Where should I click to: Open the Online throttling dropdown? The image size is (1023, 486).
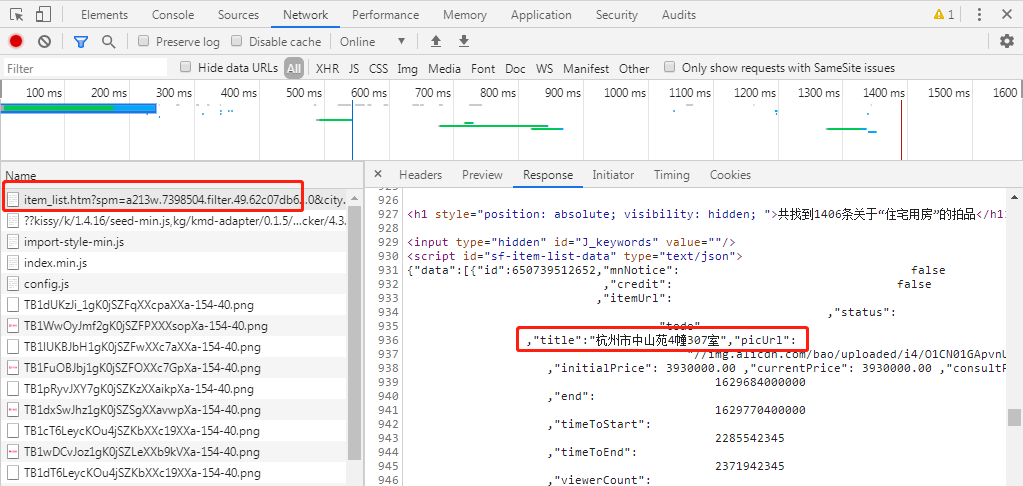(x=373, y=42)
